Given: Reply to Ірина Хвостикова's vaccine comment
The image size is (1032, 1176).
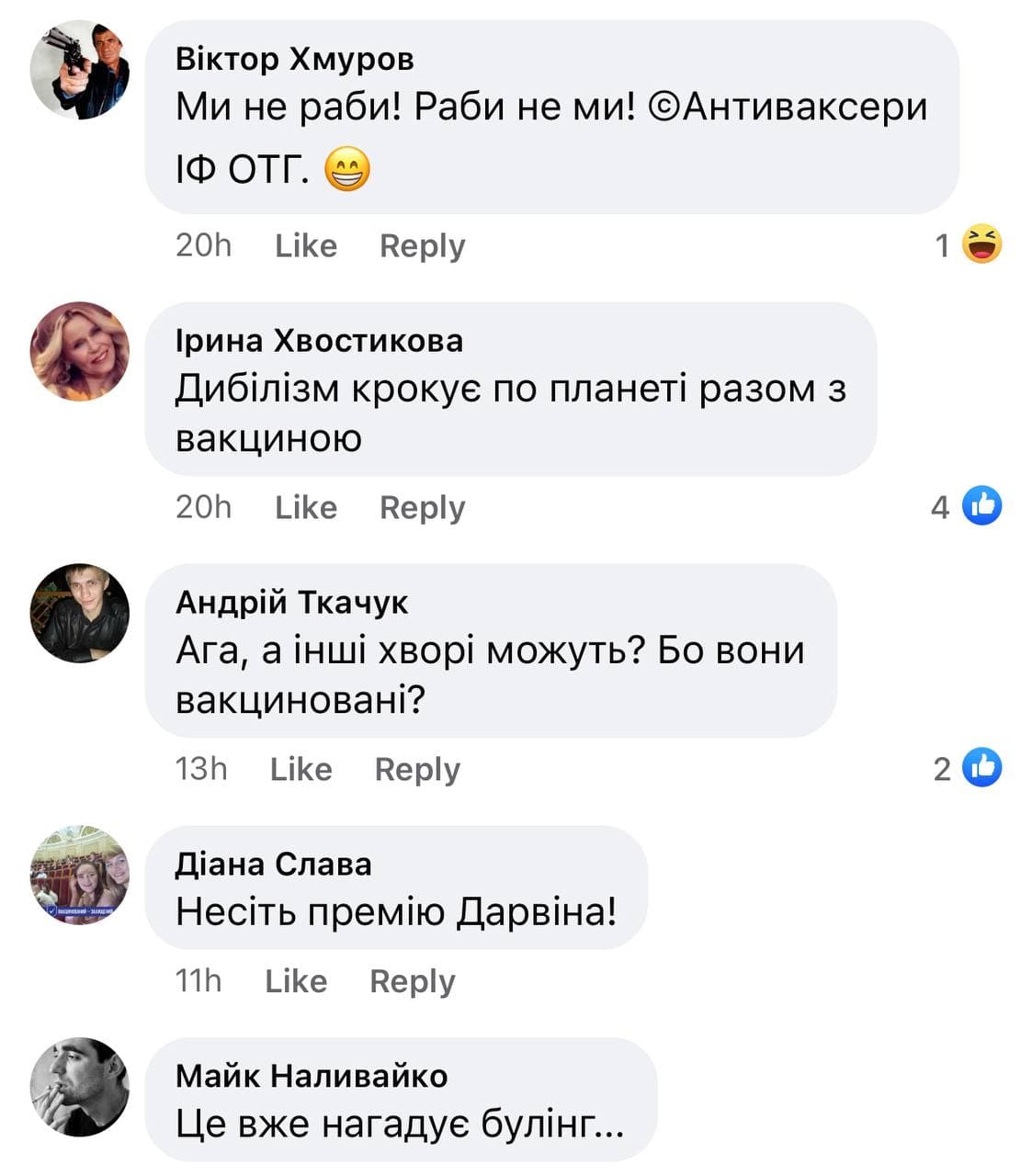Looking at the screenshot, I should [x=423, y=508].
